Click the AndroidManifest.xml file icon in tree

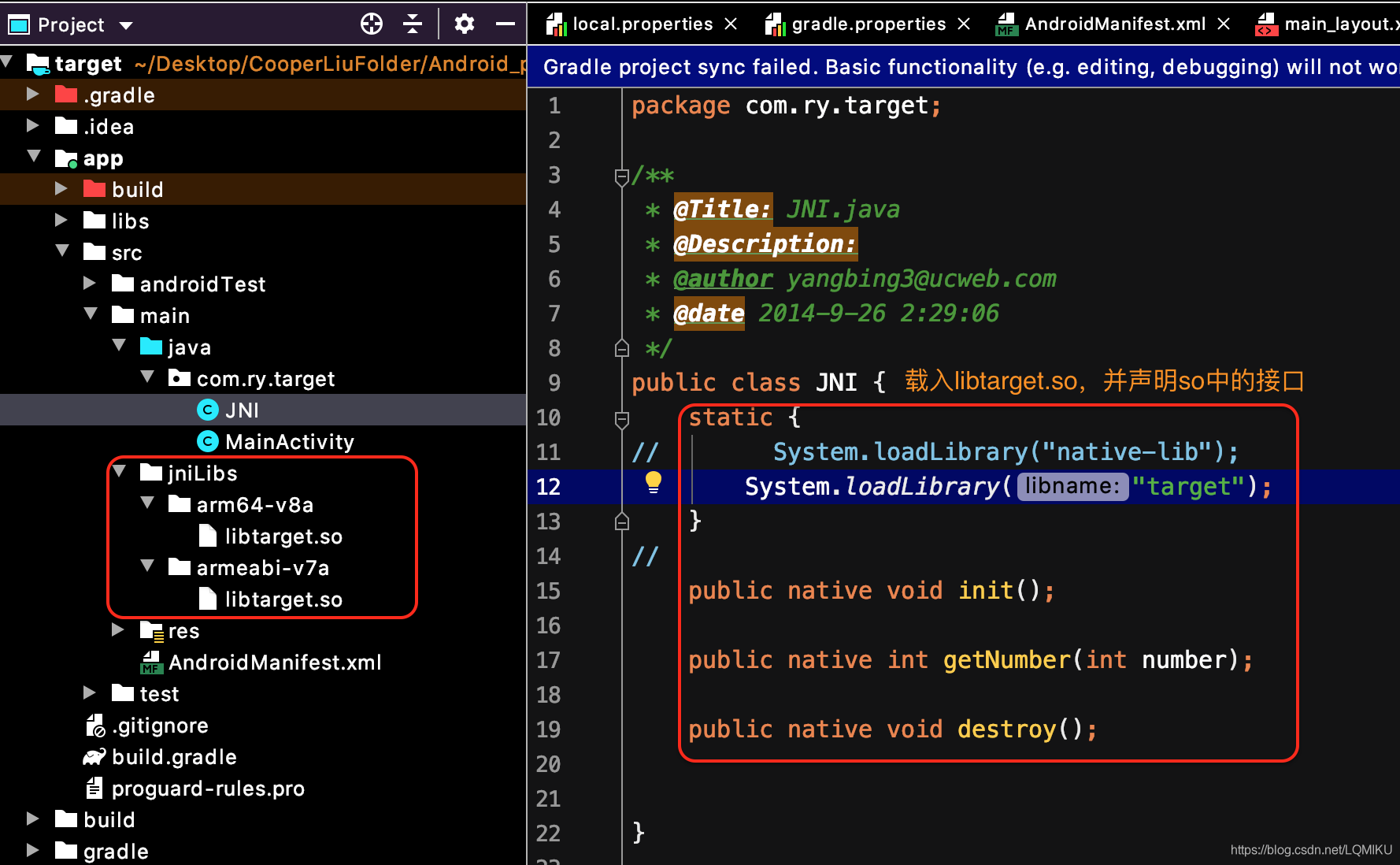(x=151, y=663)
